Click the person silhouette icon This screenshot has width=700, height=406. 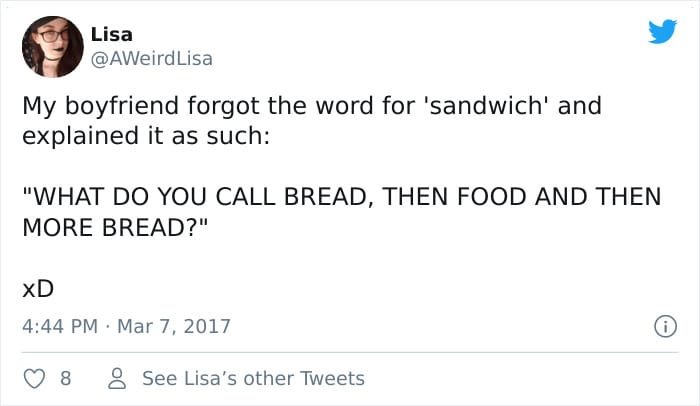[117, 378]
